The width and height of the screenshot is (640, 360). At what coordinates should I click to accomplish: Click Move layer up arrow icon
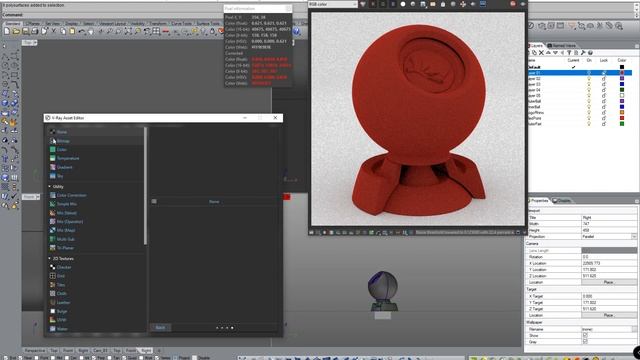[x=548, y=53]
